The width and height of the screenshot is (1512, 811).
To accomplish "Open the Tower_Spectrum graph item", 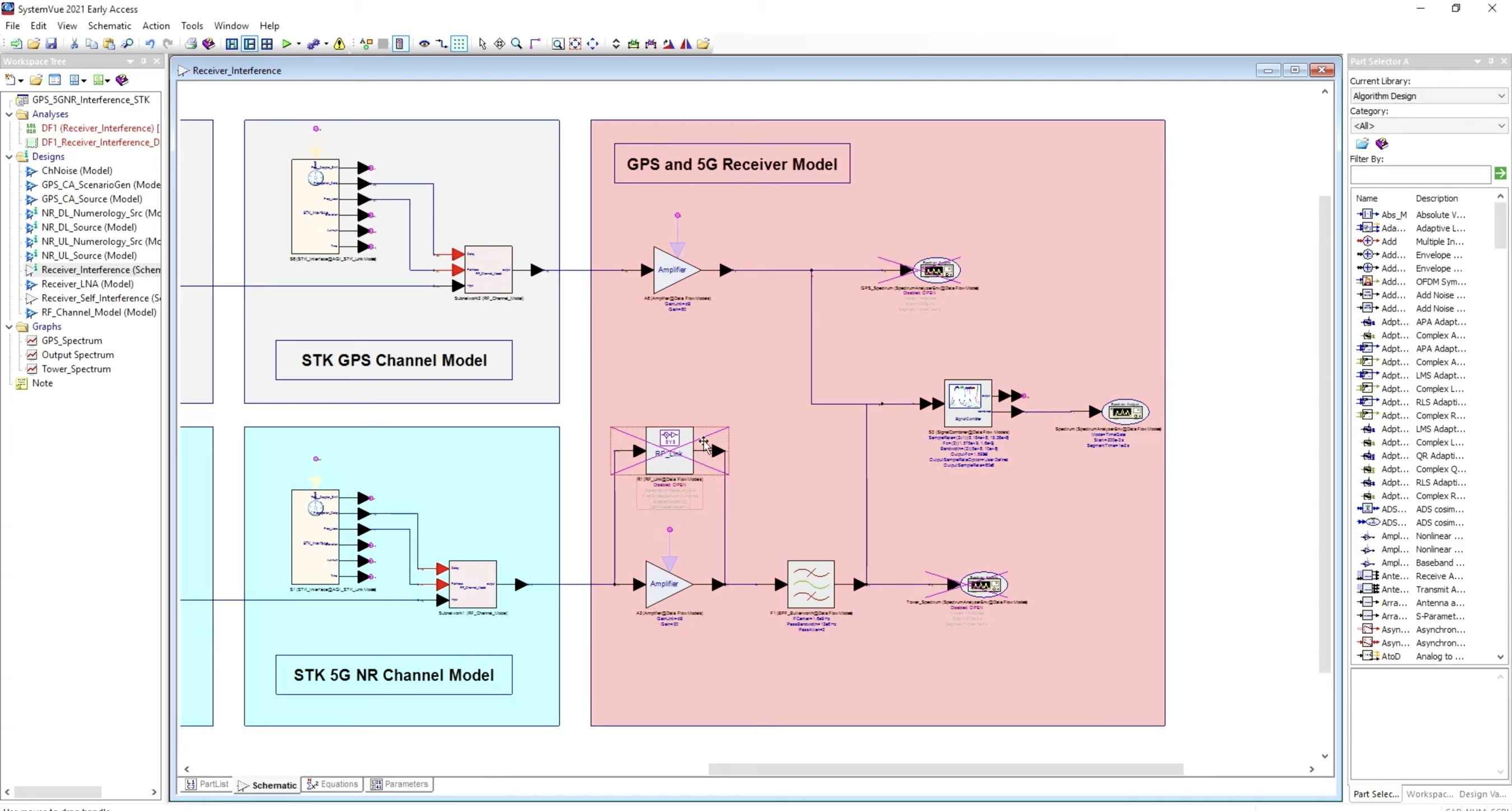I will pyautogui.click(x=76, y=369).
